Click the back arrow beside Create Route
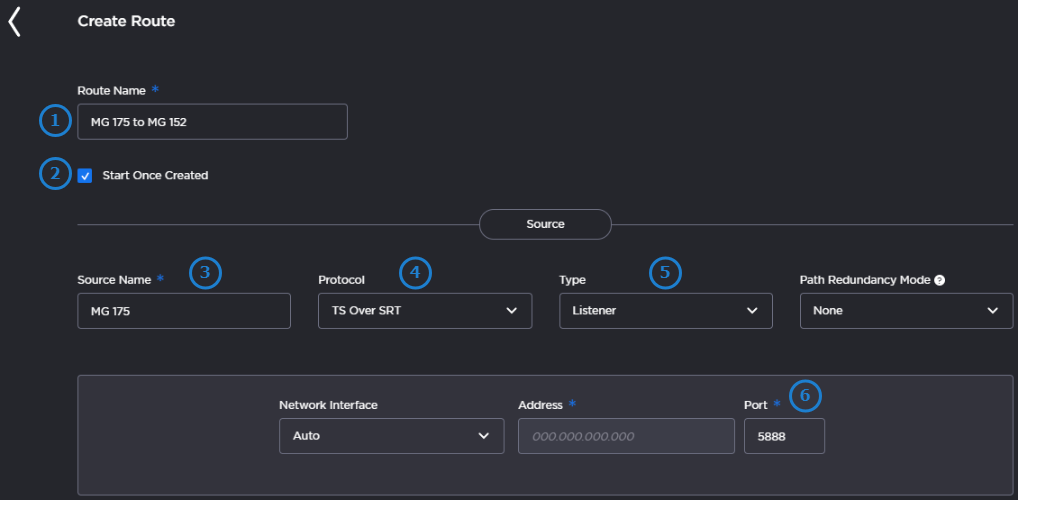This screenshot has width=1038, height=520. [14, 21]
